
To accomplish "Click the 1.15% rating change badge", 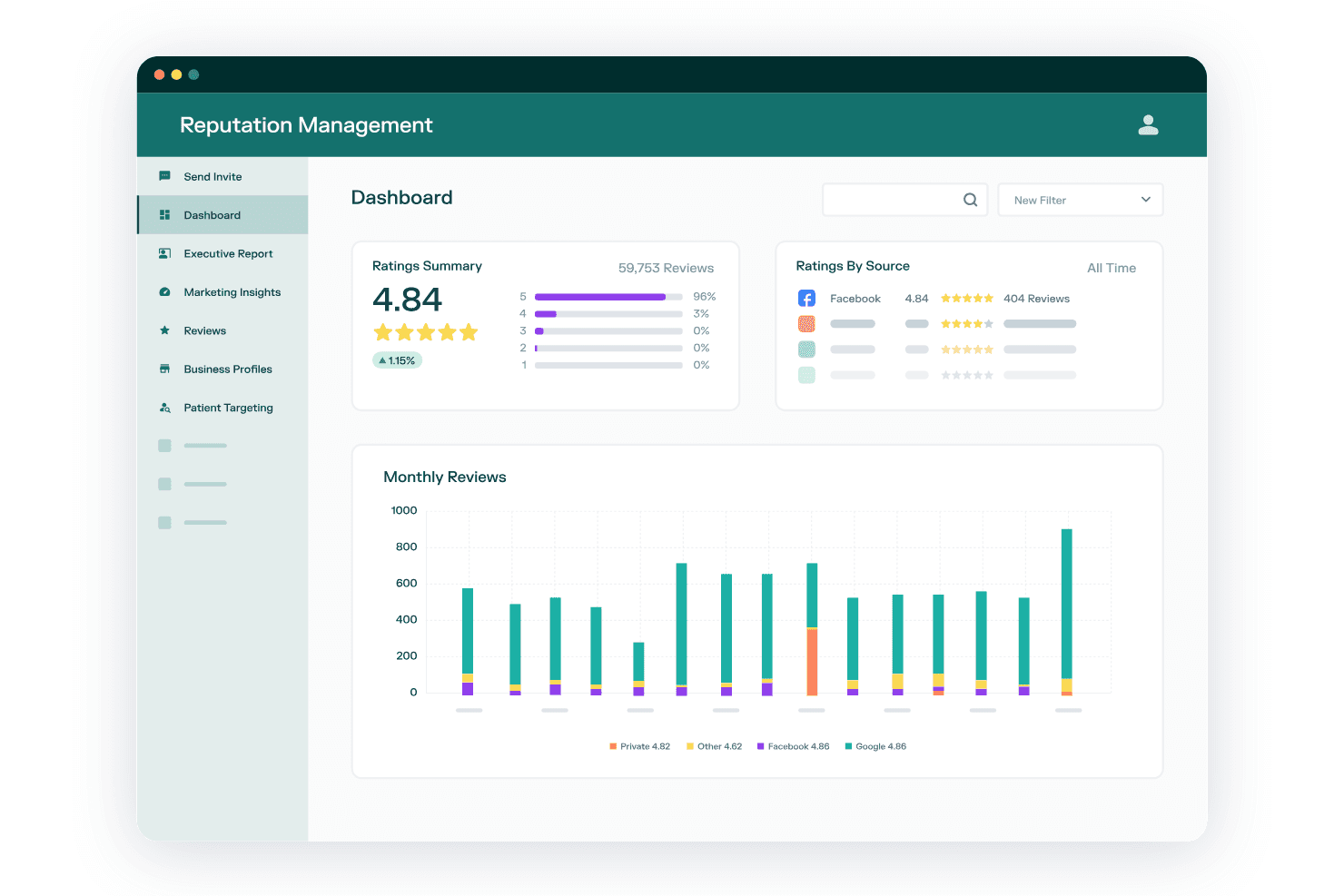I will [398, 360].
